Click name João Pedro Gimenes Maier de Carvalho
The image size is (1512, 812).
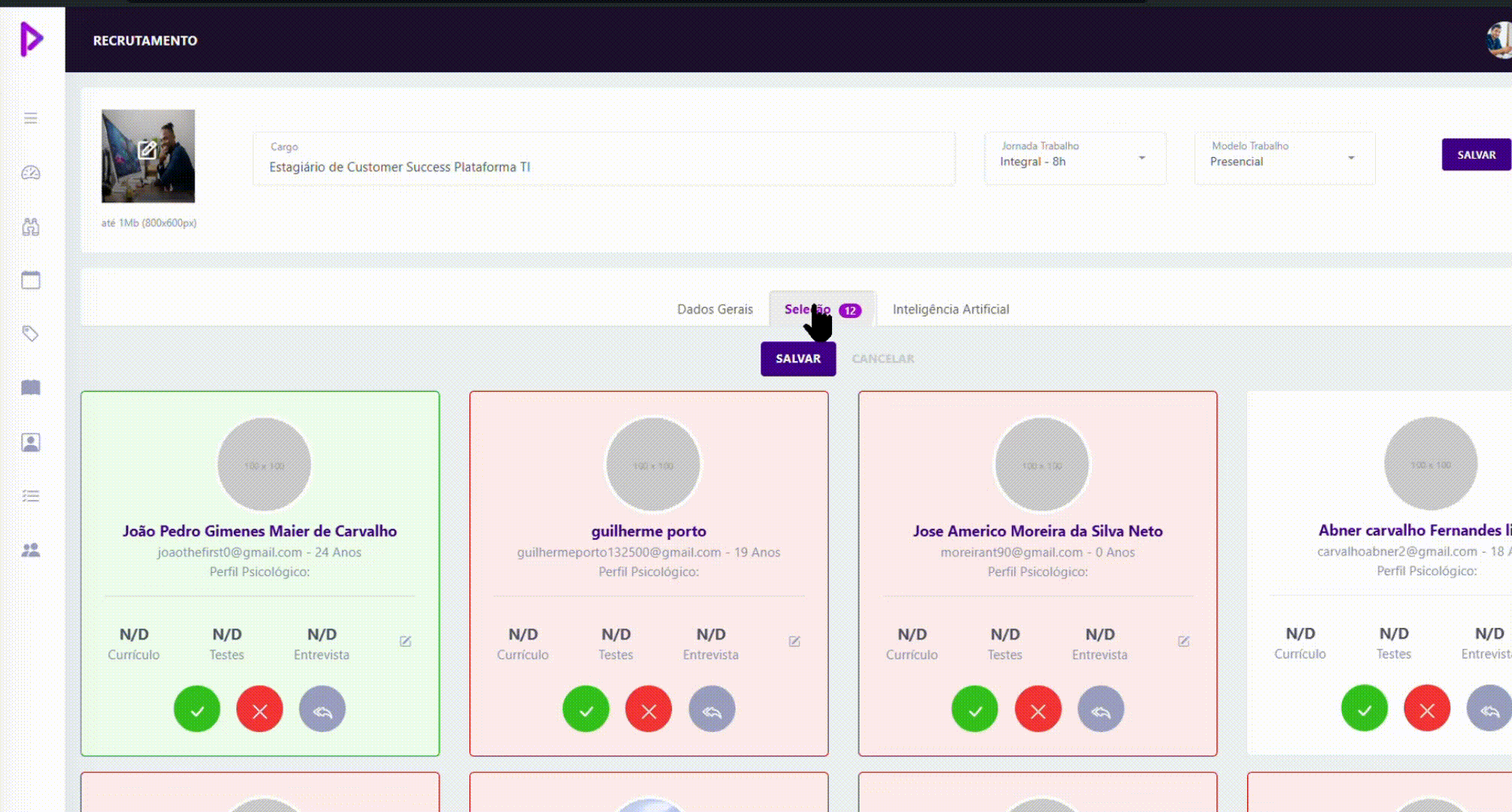tap(260, 531)
